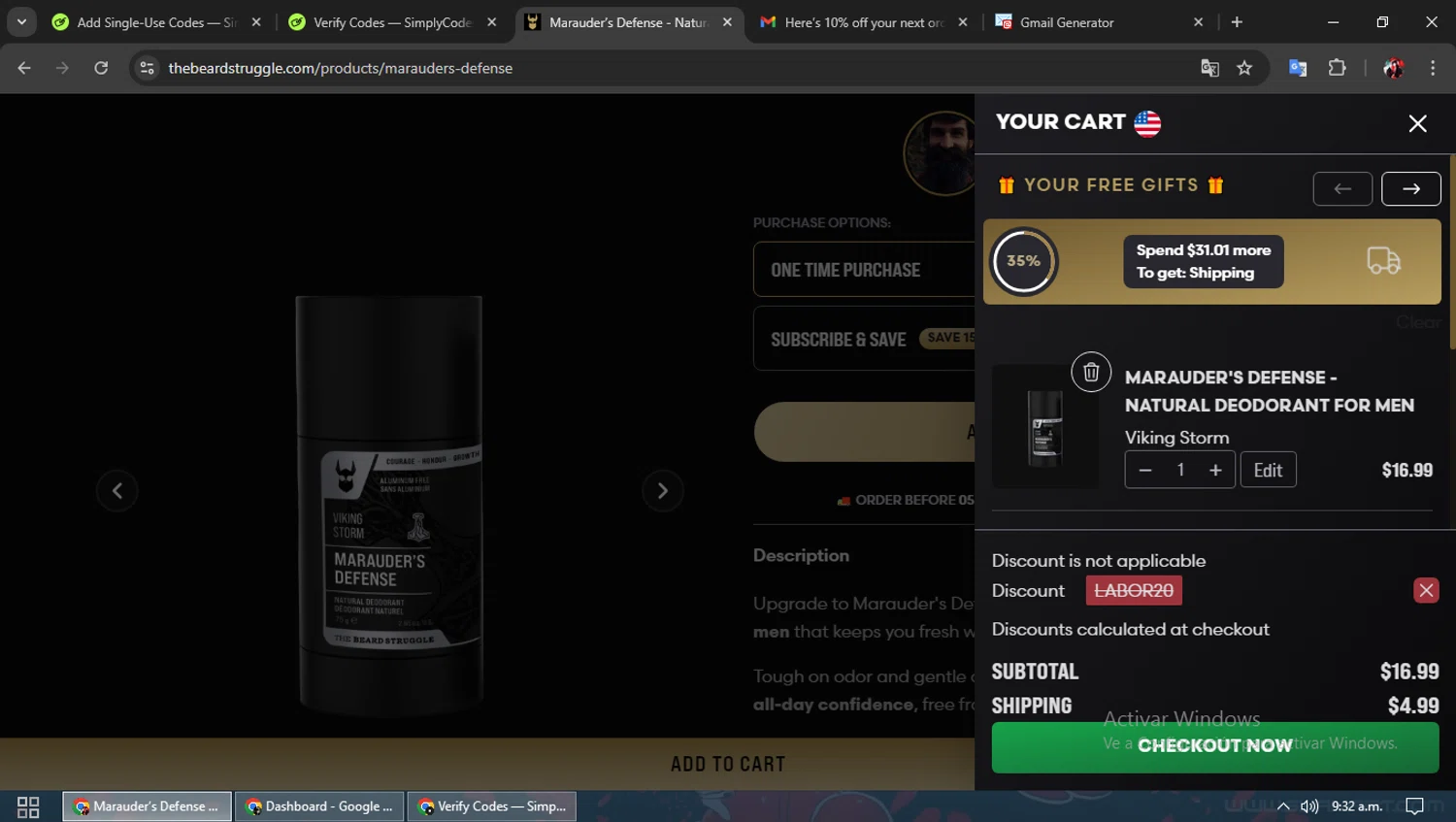Viewport: 1456px width, 822px height.
Task: Close the Marauder's Defense browser tab
Action: tap(727, 22)
